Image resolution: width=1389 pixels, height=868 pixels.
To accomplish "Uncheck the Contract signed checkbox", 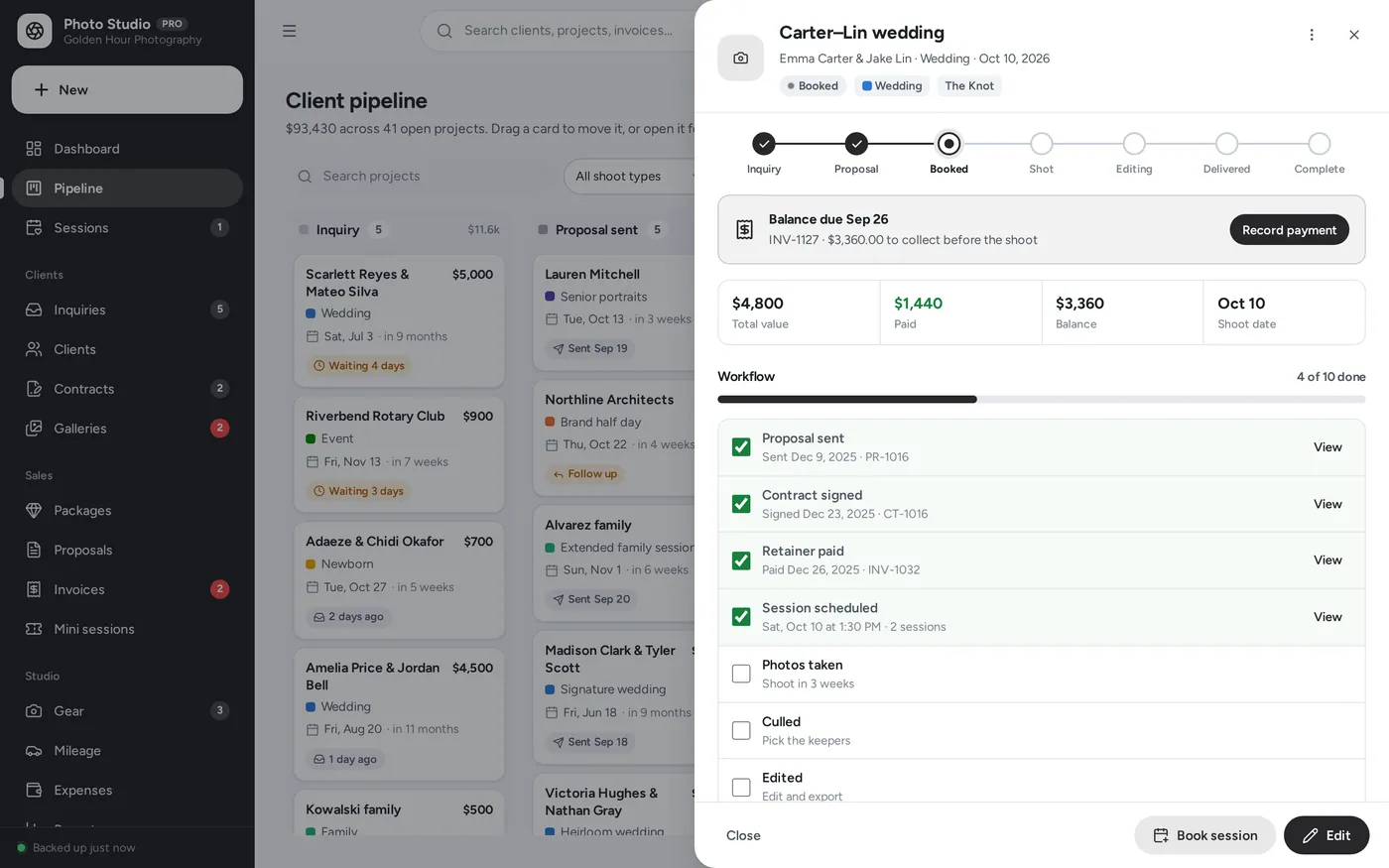I will (x=741, y=504).
